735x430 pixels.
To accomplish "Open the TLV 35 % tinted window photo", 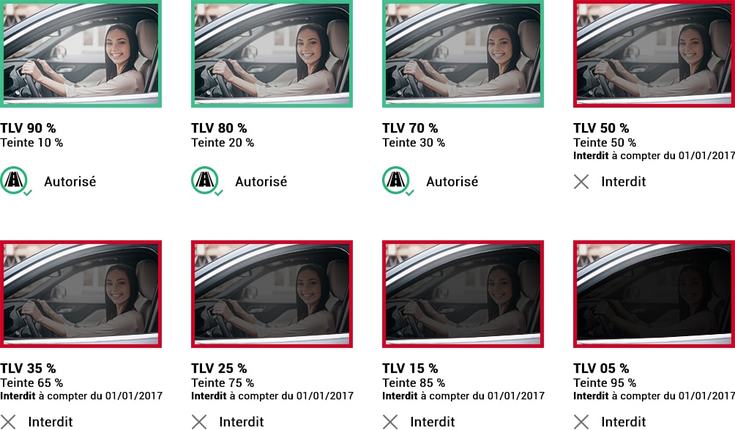I will coord(81,294).
